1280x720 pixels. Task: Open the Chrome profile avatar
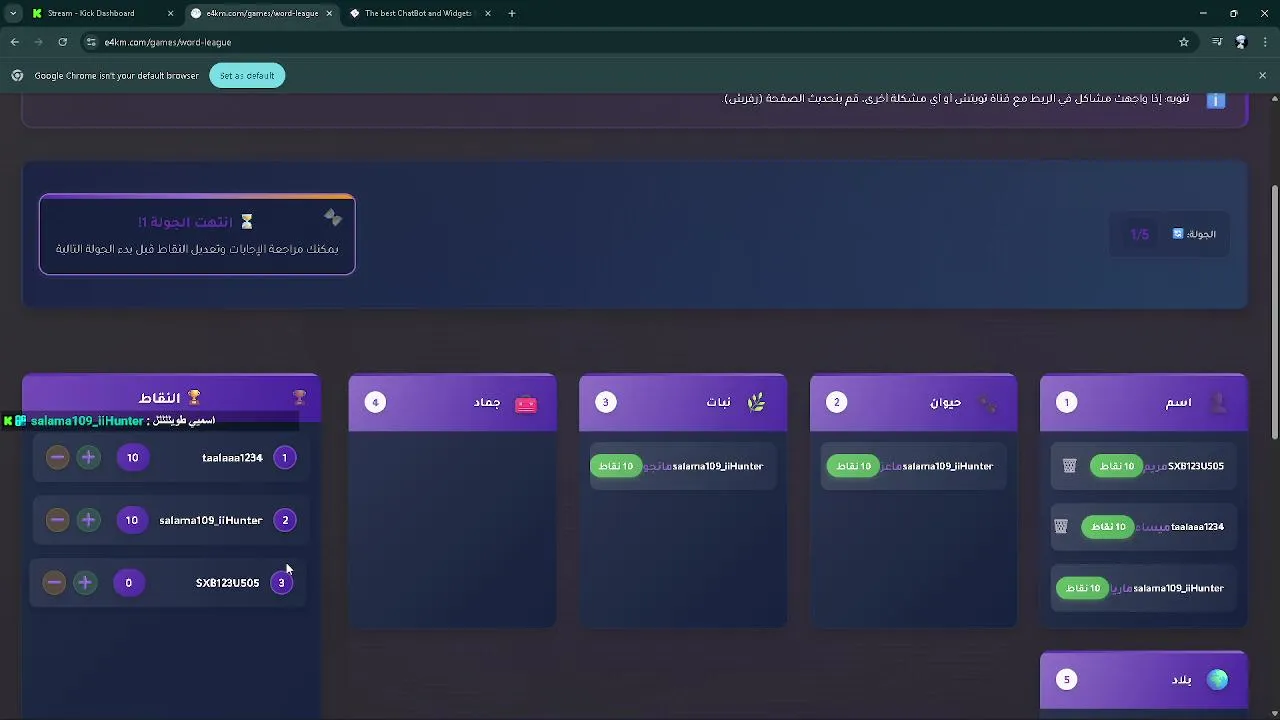tap(1241, 42)
